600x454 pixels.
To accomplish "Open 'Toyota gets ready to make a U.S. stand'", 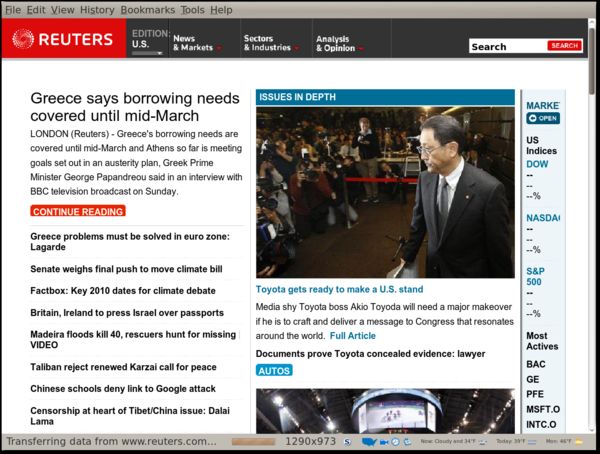I will 339,289.
